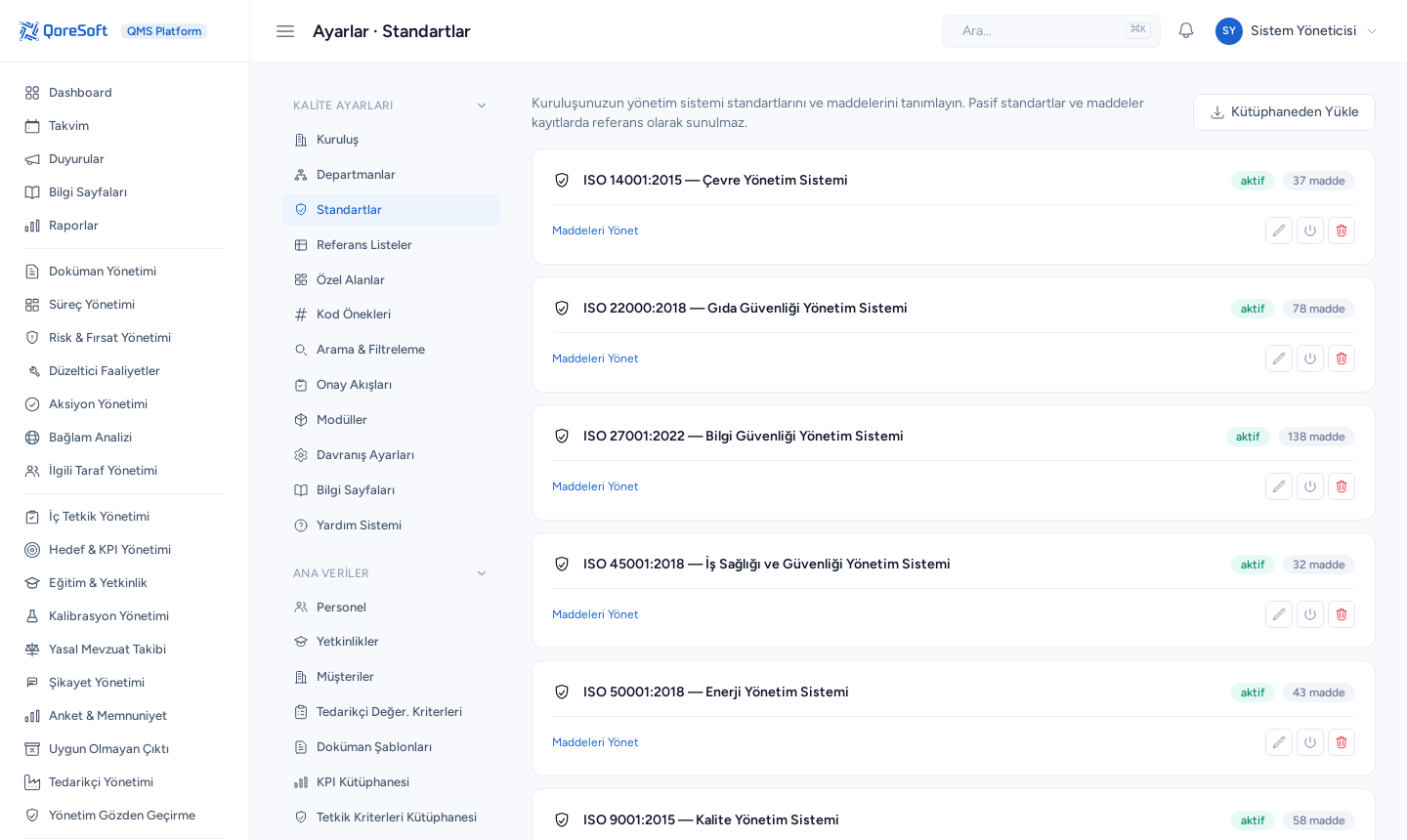Click the SY user avatar

click(1229, 31)
